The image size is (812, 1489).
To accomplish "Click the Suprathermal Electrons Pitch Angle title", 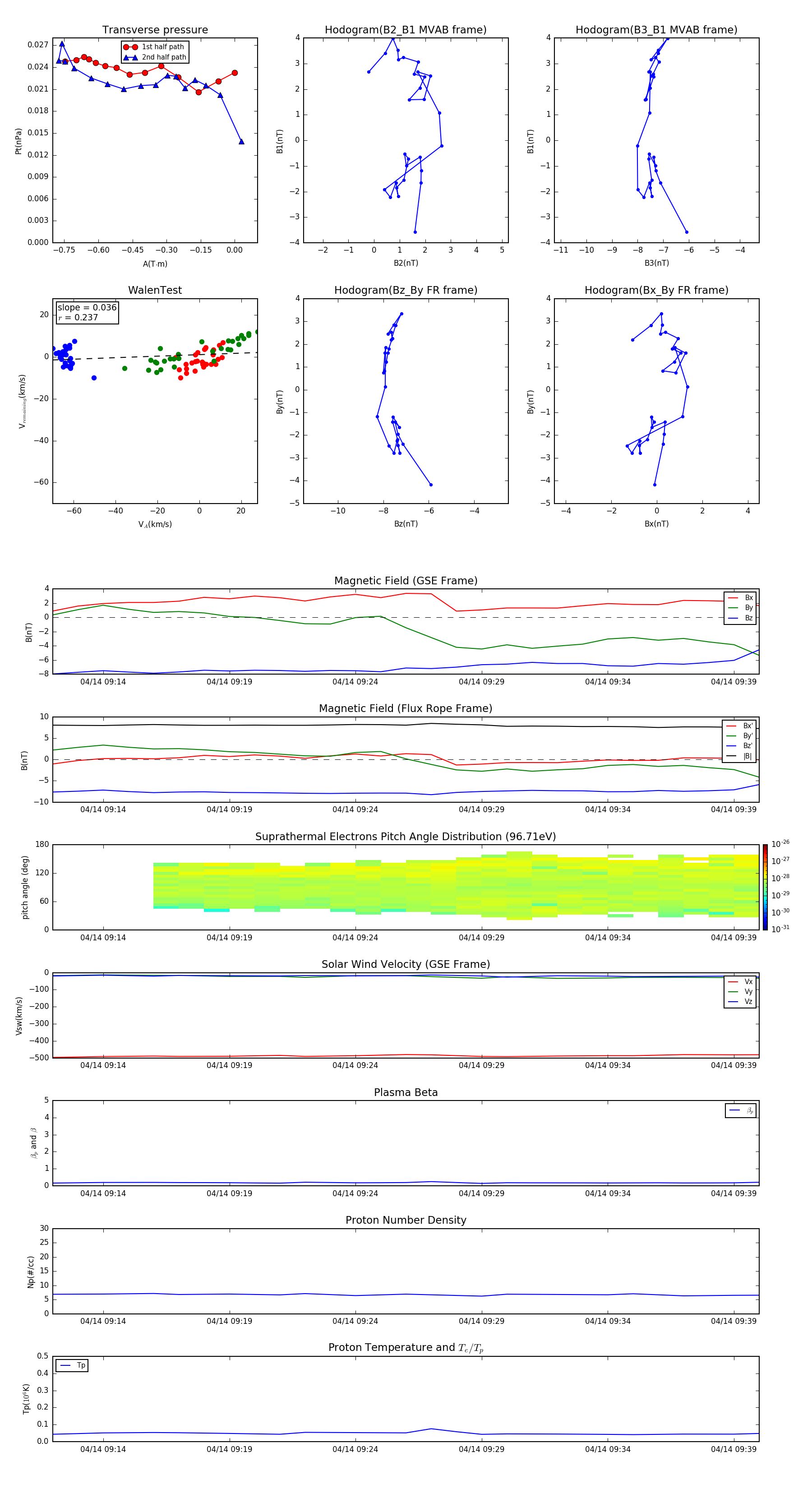I will click(406, 837).
